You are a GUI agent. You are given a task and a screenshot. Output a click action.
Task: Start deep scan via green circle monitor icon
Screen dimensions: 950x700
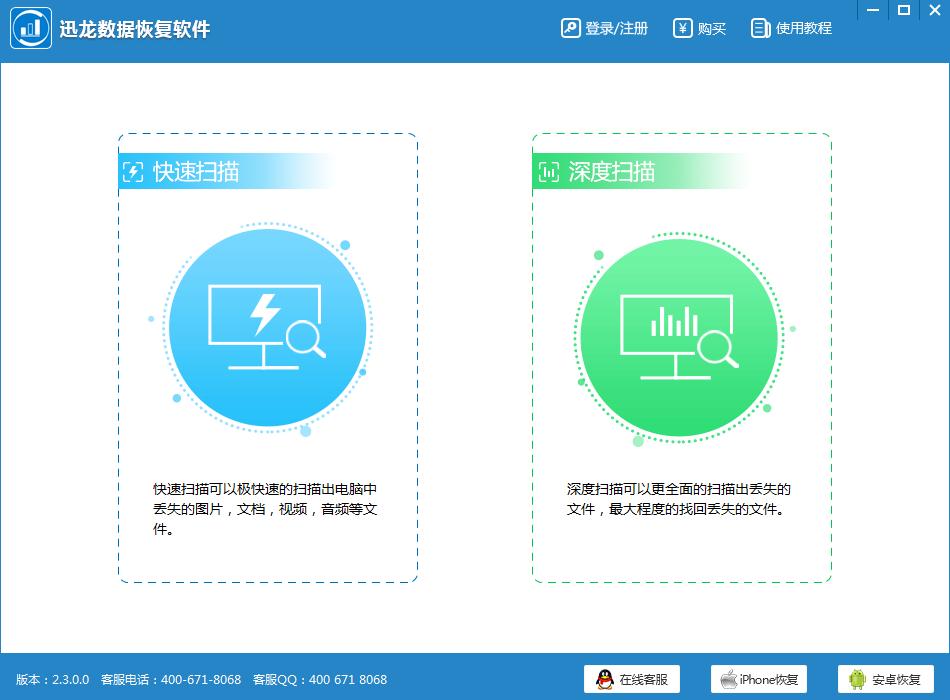pyautogui.click(x=679, y=338)
